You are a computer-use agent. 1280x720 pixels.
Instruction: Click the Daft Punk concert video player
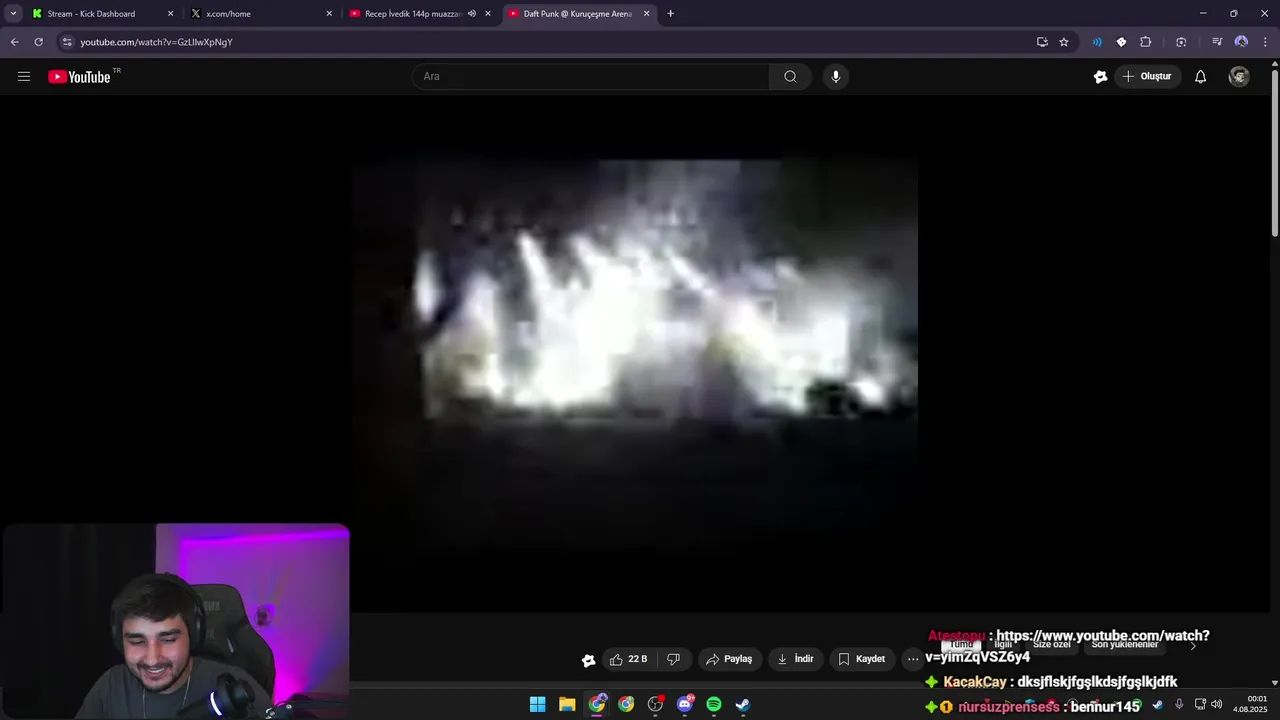pos(635,353)
